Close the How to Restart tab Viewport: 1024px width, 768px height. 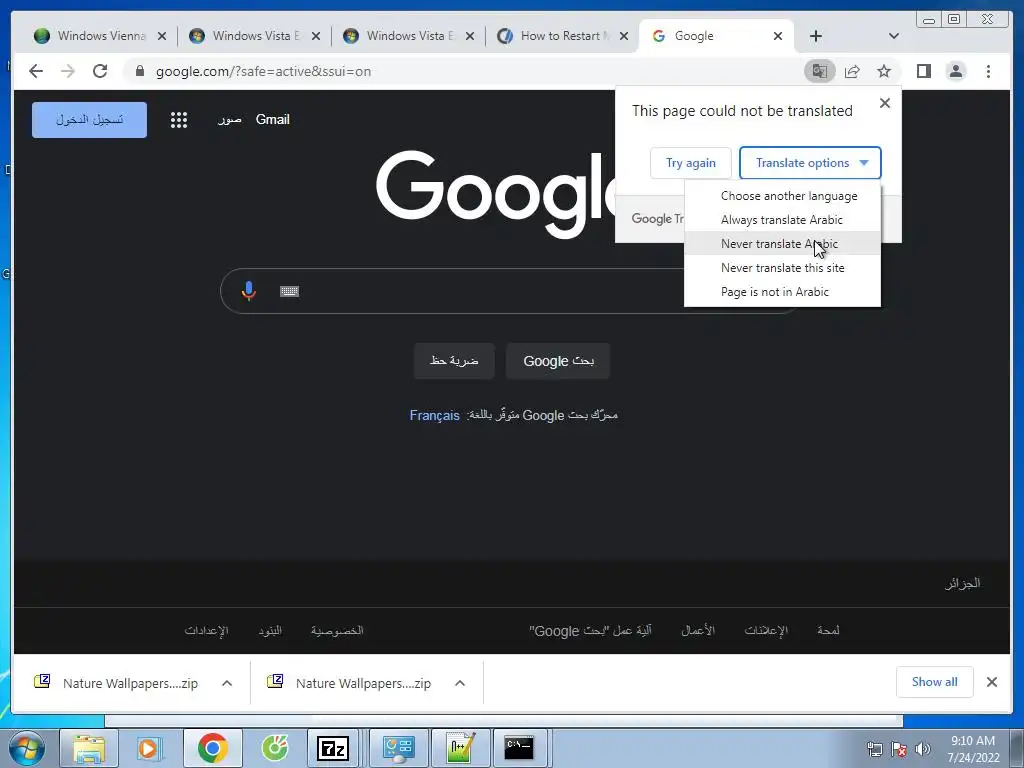(x=624, y=36)
